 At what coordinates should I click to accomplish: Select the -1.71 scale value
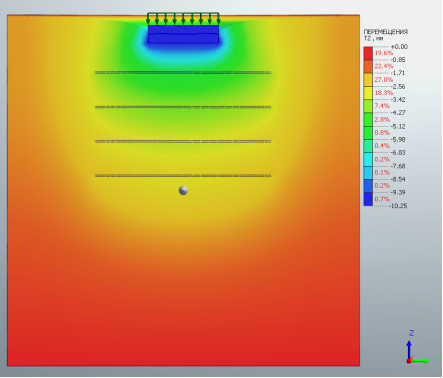click(398, 73)
